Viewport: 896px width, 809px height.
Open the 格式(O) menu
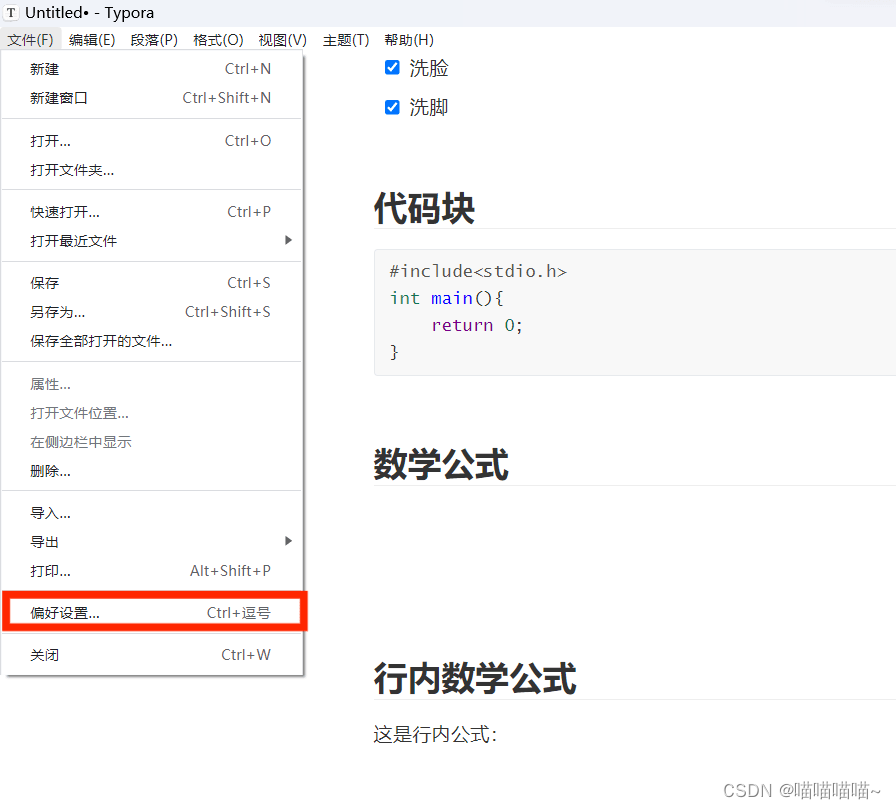pos(218,40)
